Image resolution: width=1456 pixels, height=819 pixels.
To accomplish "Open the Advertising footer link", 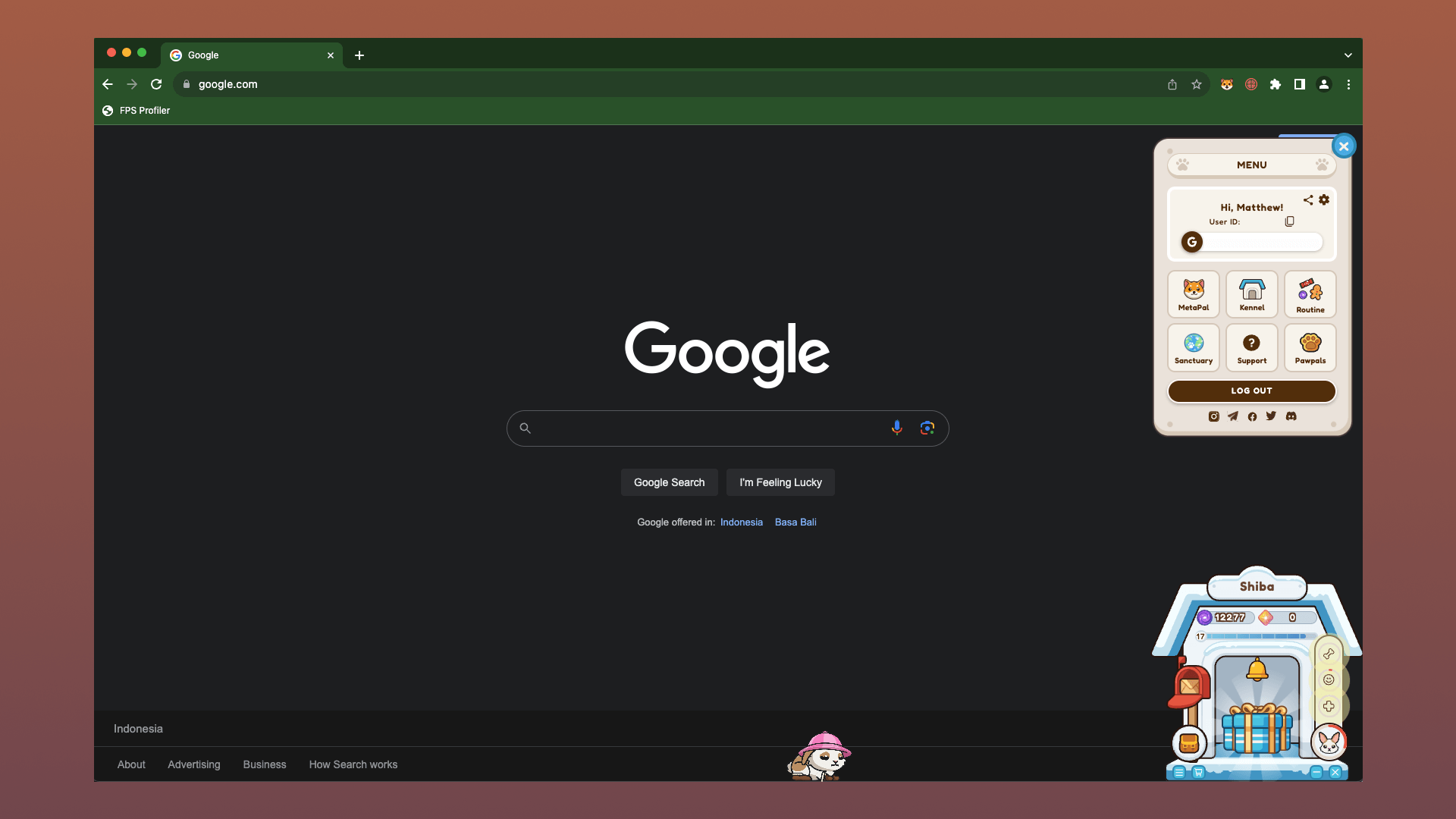I will 194,764.
